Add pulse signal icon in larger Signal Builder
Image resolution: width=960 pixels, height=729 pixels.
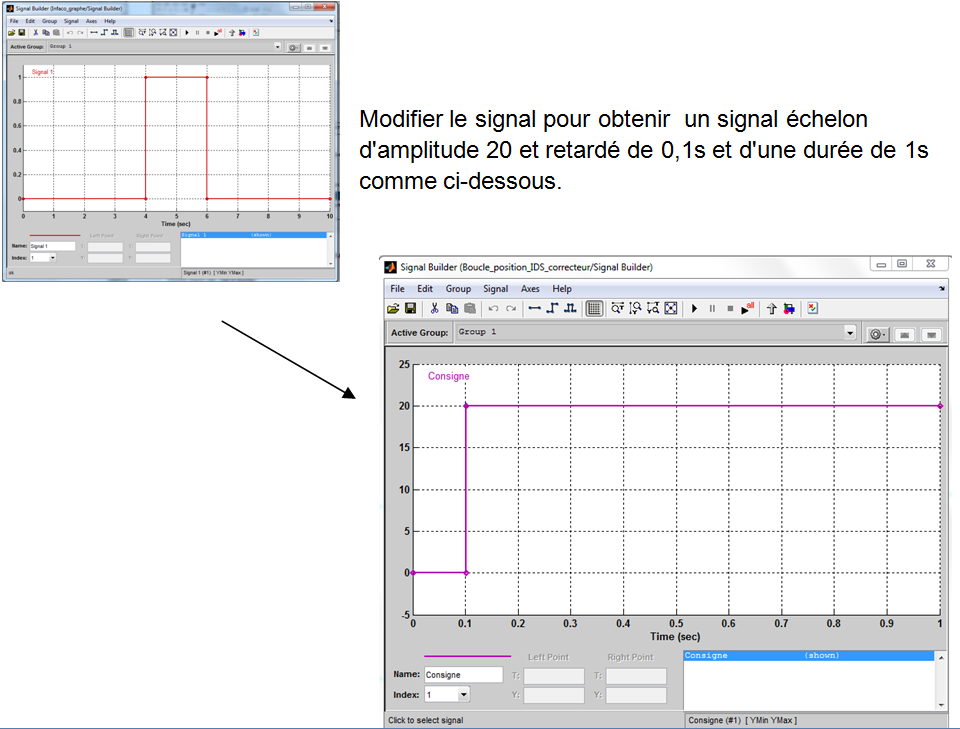pyautogui.click(x=570, y=309)
